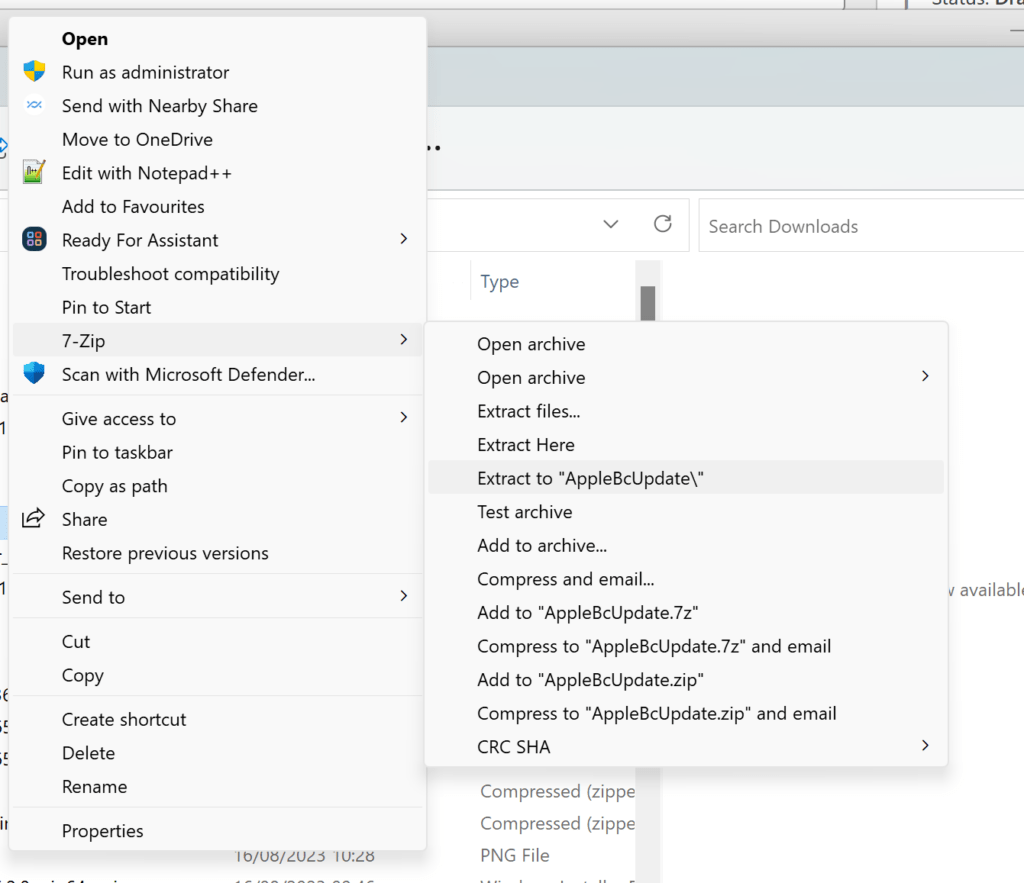Choose Troubleshoot compatibility
The height and width of the screenshot is (883, 1024).
point(217,274)
